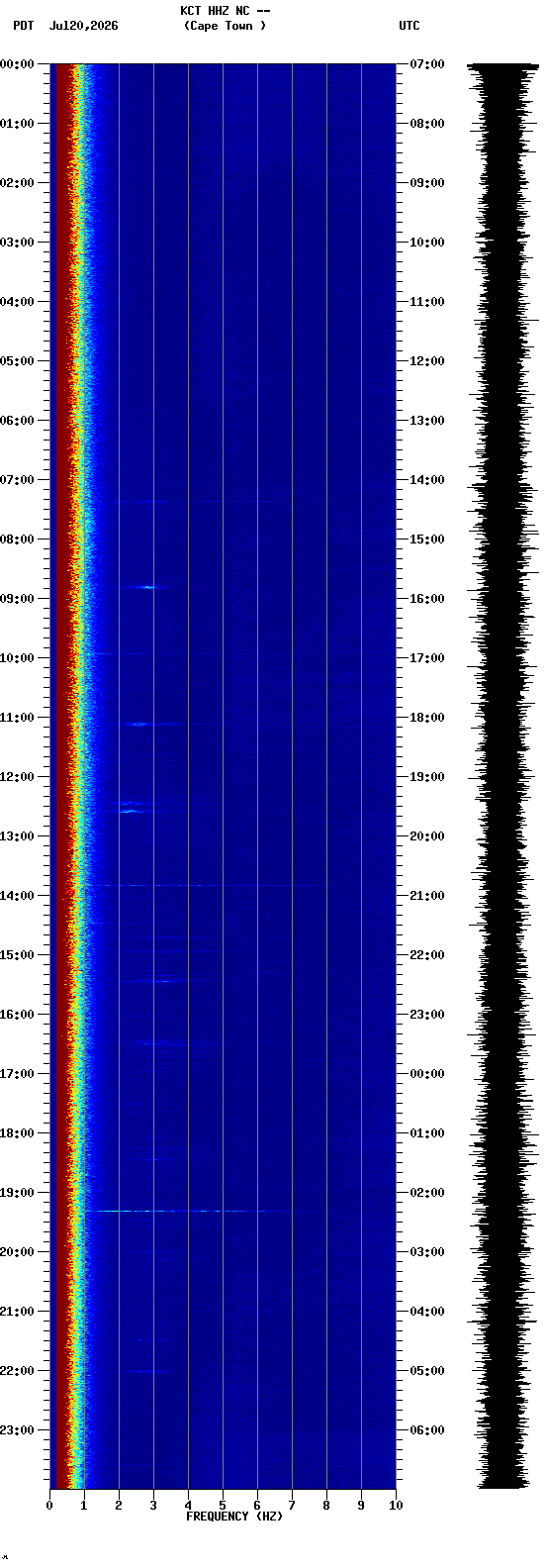The height and width of the screenshot is (1568, 546).
Task: Click the UTC time label '05:00'
Action: 426,1371
